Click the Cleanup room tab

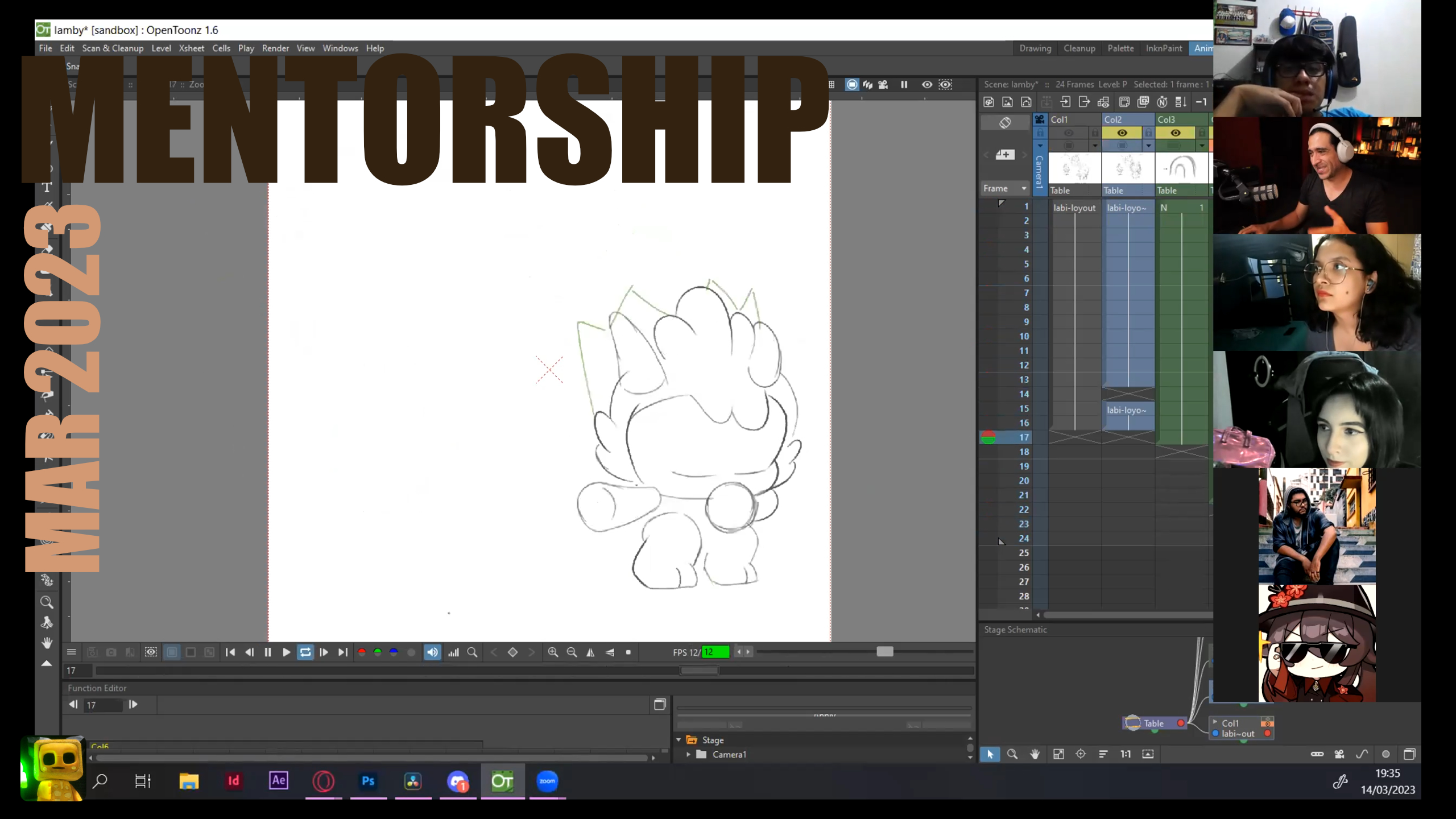coord(1079,48)
